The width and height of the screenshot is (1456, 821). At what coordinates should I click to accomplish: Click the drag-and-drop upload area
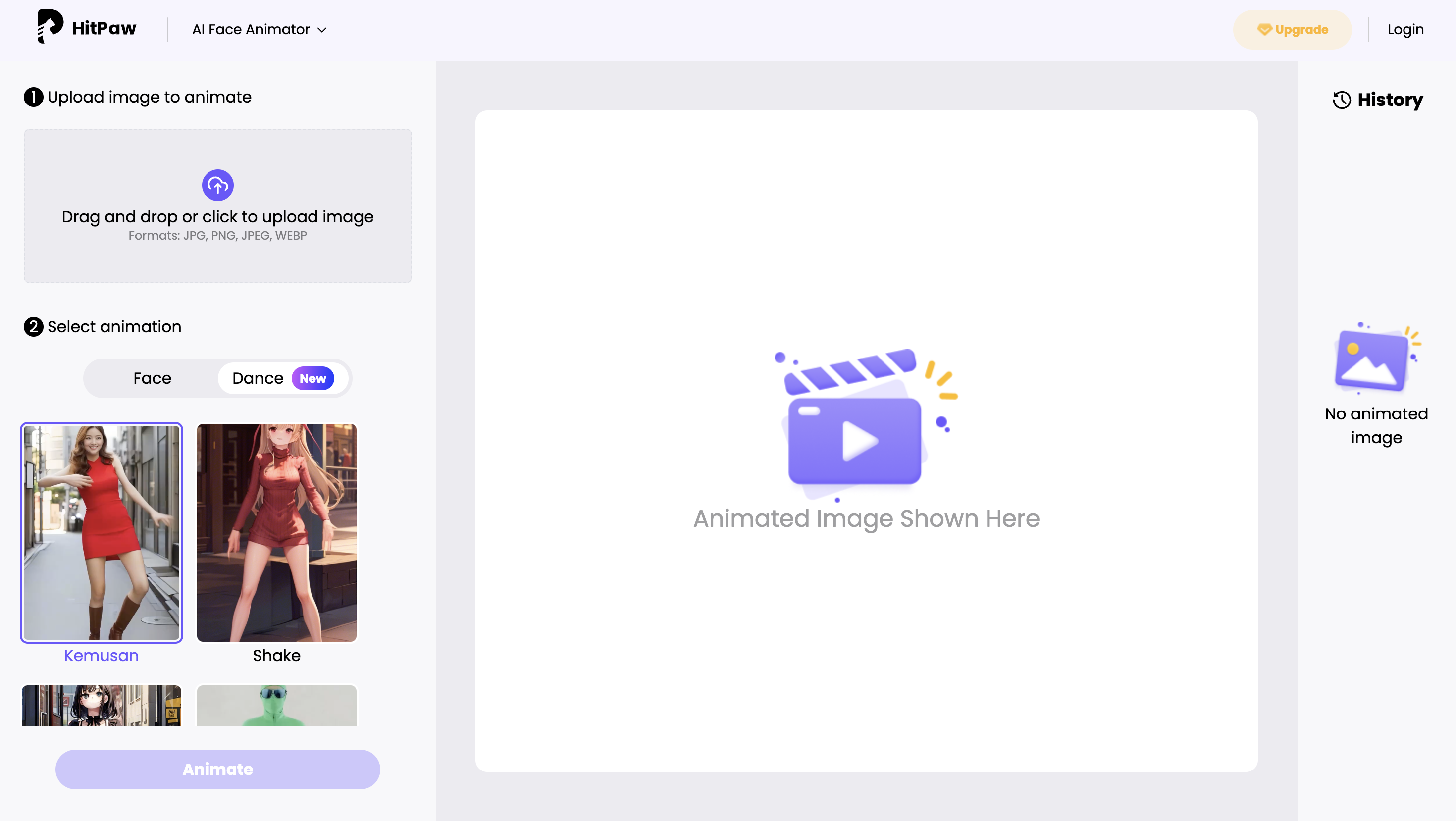(x=217, y=206)
